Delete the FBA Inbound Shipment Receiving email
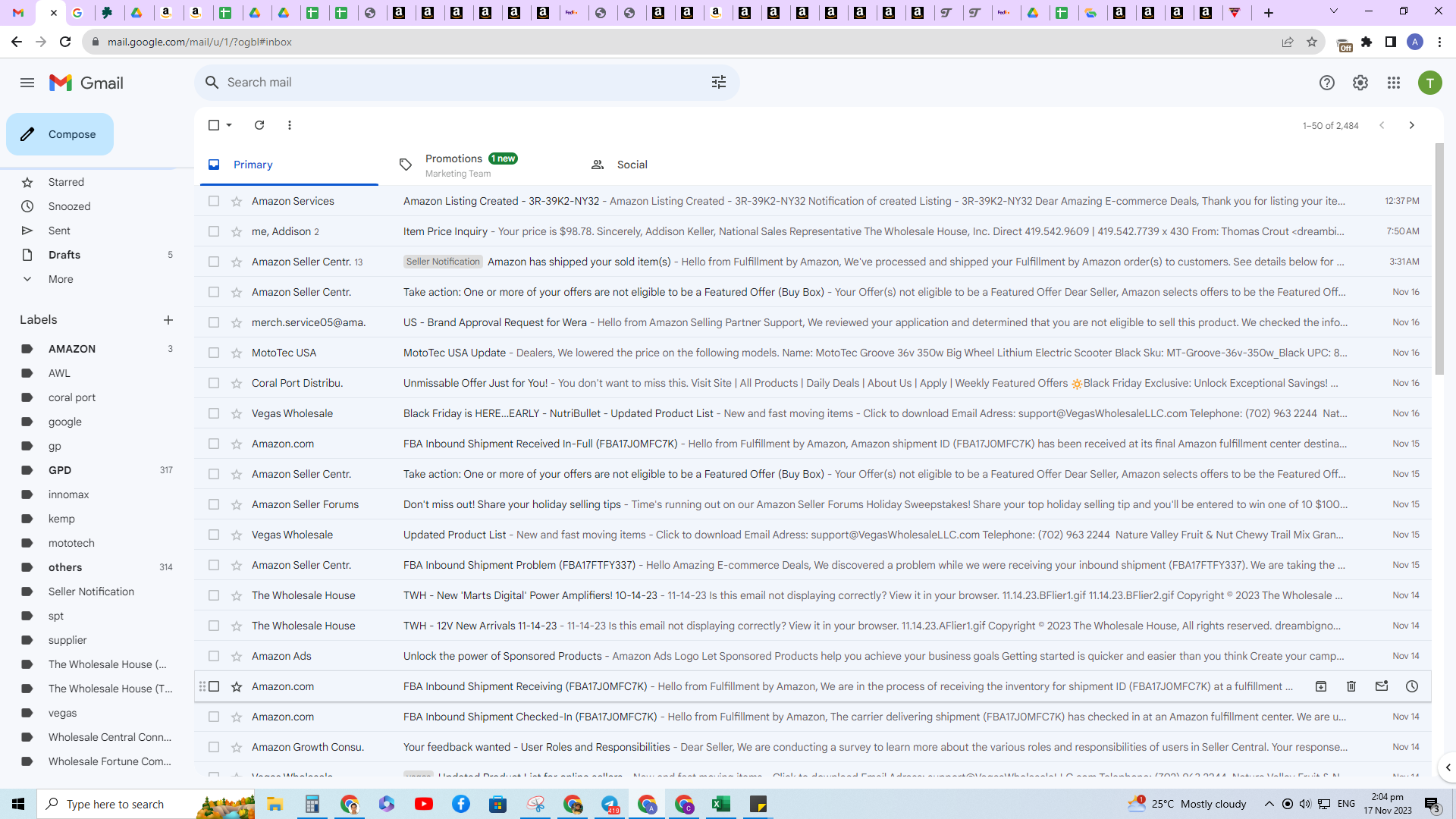 point(1351,686)
